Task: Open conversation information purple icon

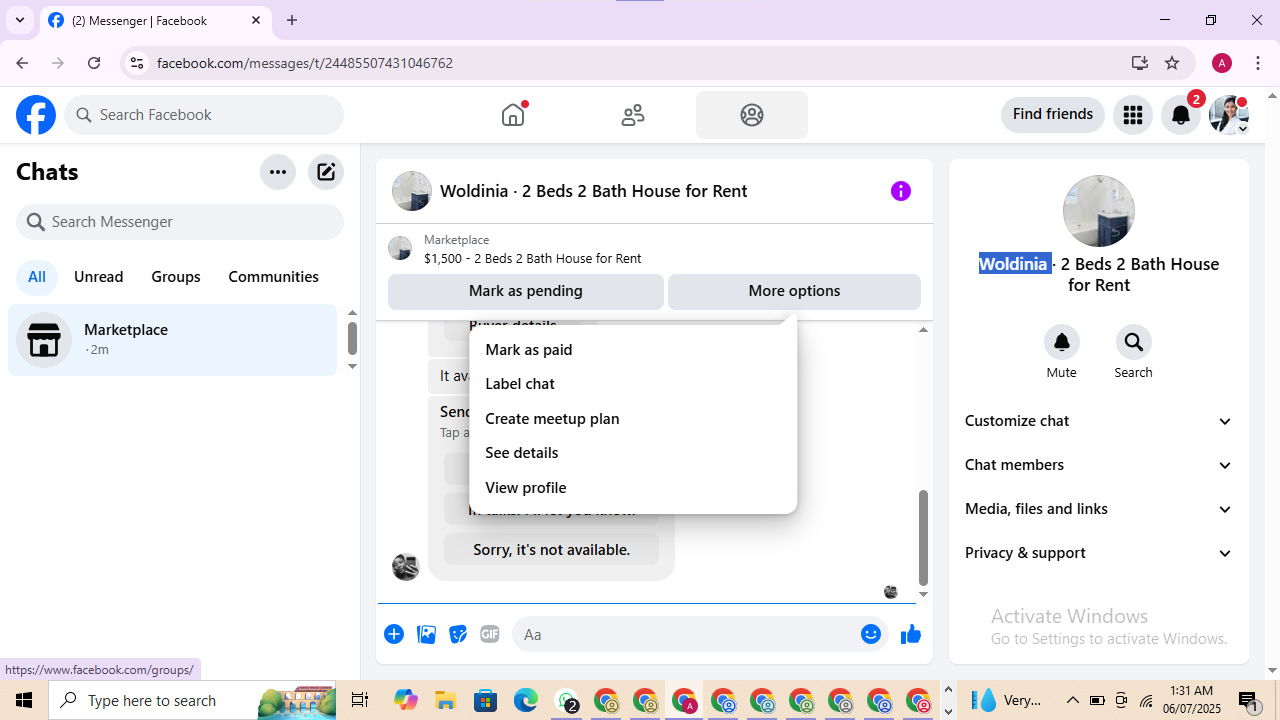Action: [901, 191]
